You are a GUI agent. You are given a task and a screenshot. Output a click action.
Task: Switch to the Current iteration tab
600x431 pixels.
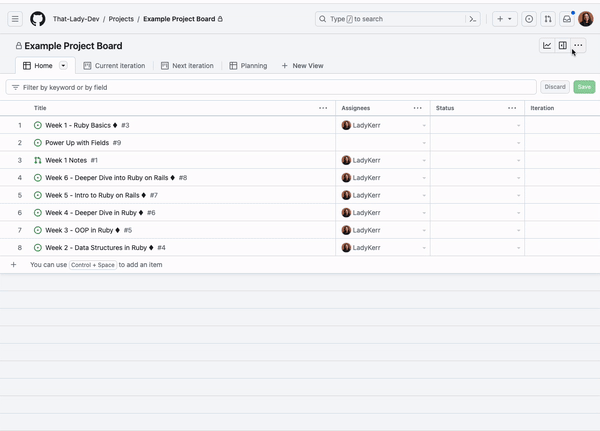coord(114,66)
